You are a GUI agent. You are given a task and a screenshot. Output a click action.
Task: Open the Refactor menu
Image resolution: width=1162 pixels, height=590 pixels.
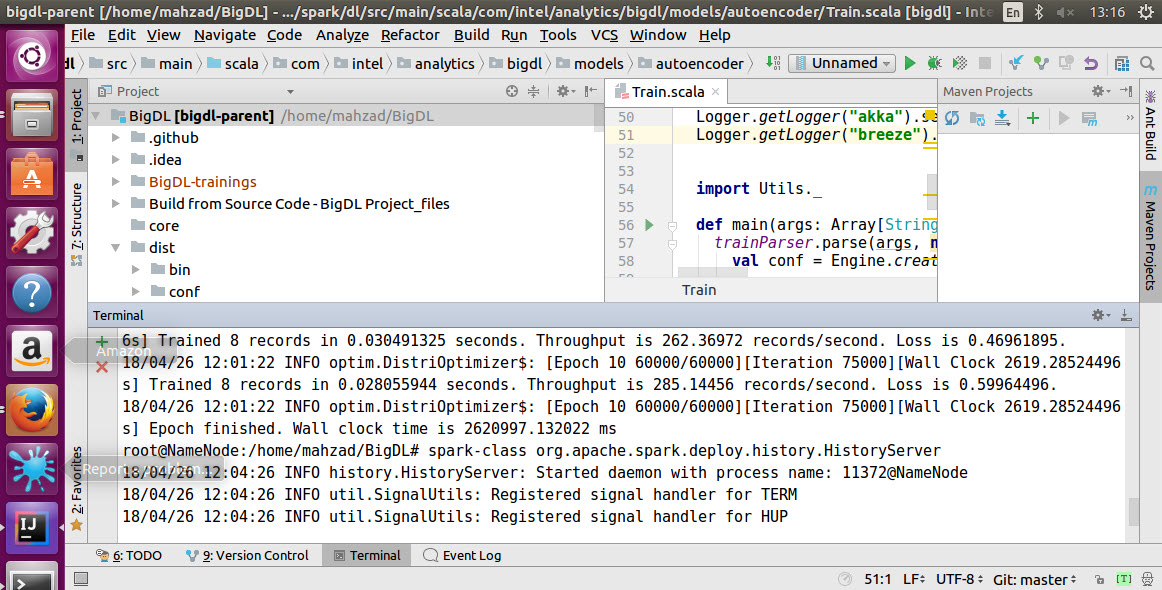[410, 35]
